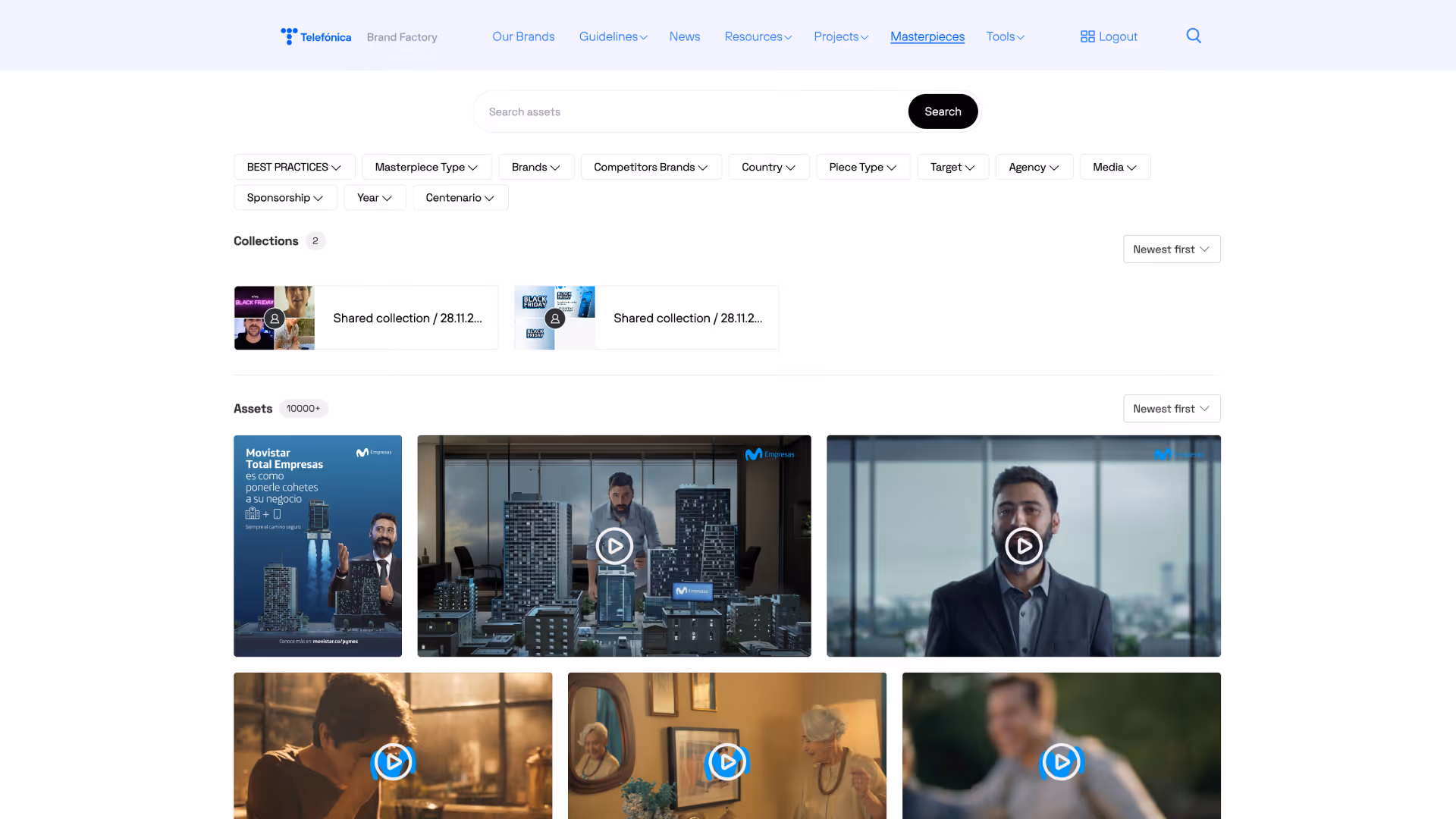Image resolution: width=1456 pixels, height=819 pixels.
Task: Play the elderly woman mirror video
Action: 727,762
